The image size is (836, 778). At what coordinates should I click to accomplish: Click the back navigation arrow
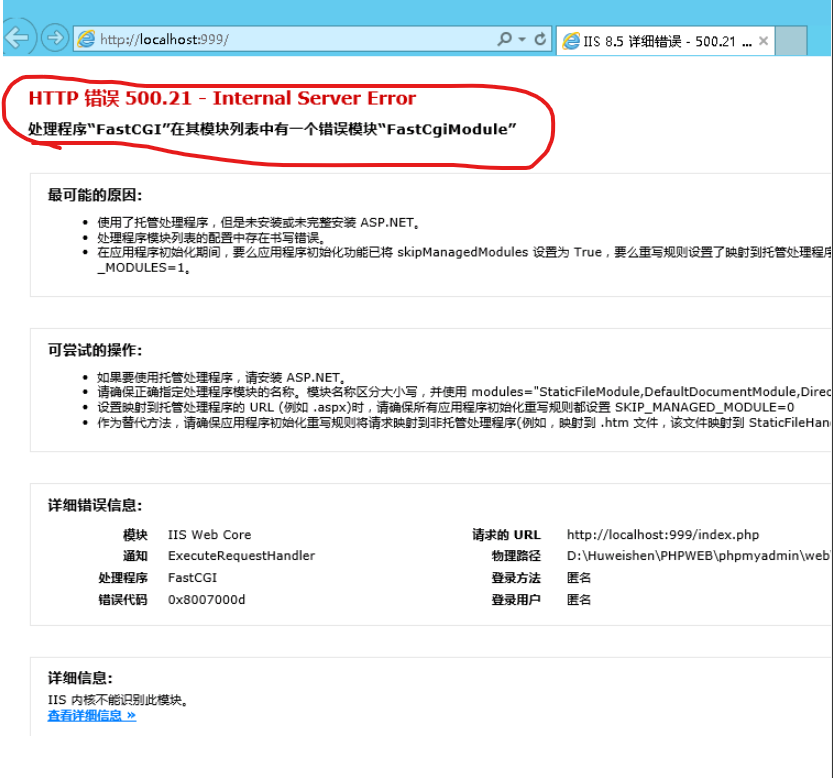(x=17, y=39)
